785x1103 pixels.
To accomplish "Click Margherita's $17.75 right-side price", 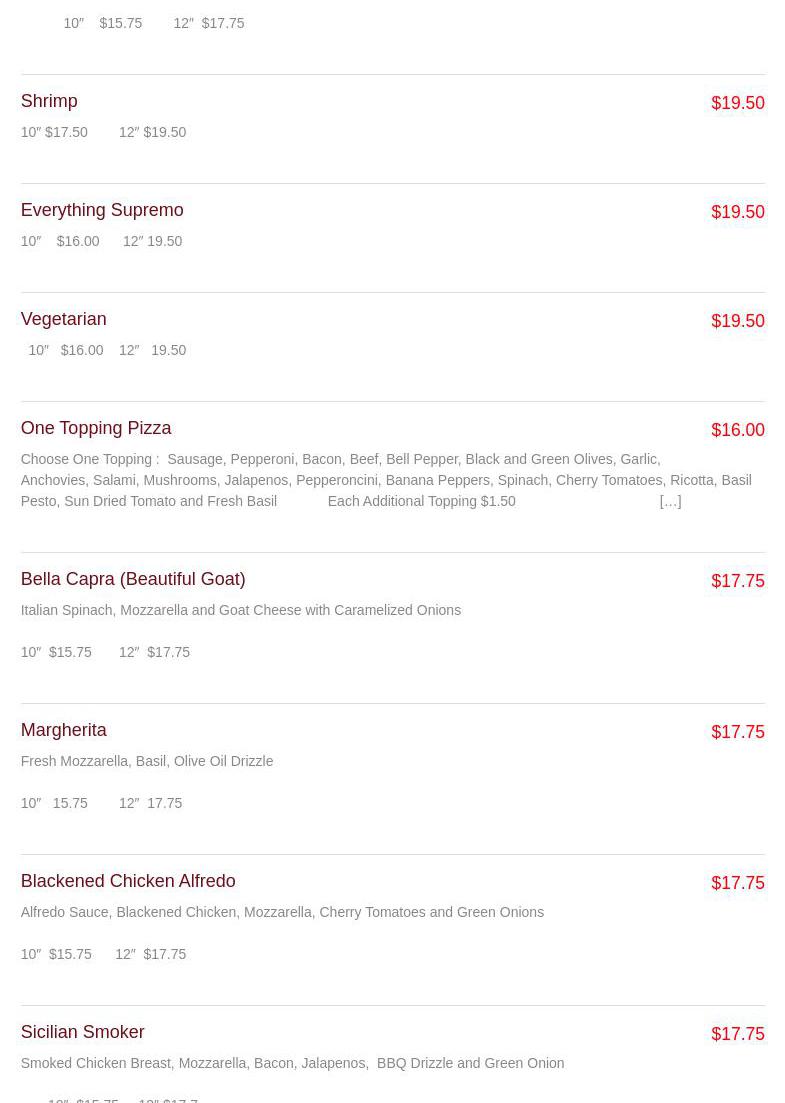I will click(x=738, y=732).
